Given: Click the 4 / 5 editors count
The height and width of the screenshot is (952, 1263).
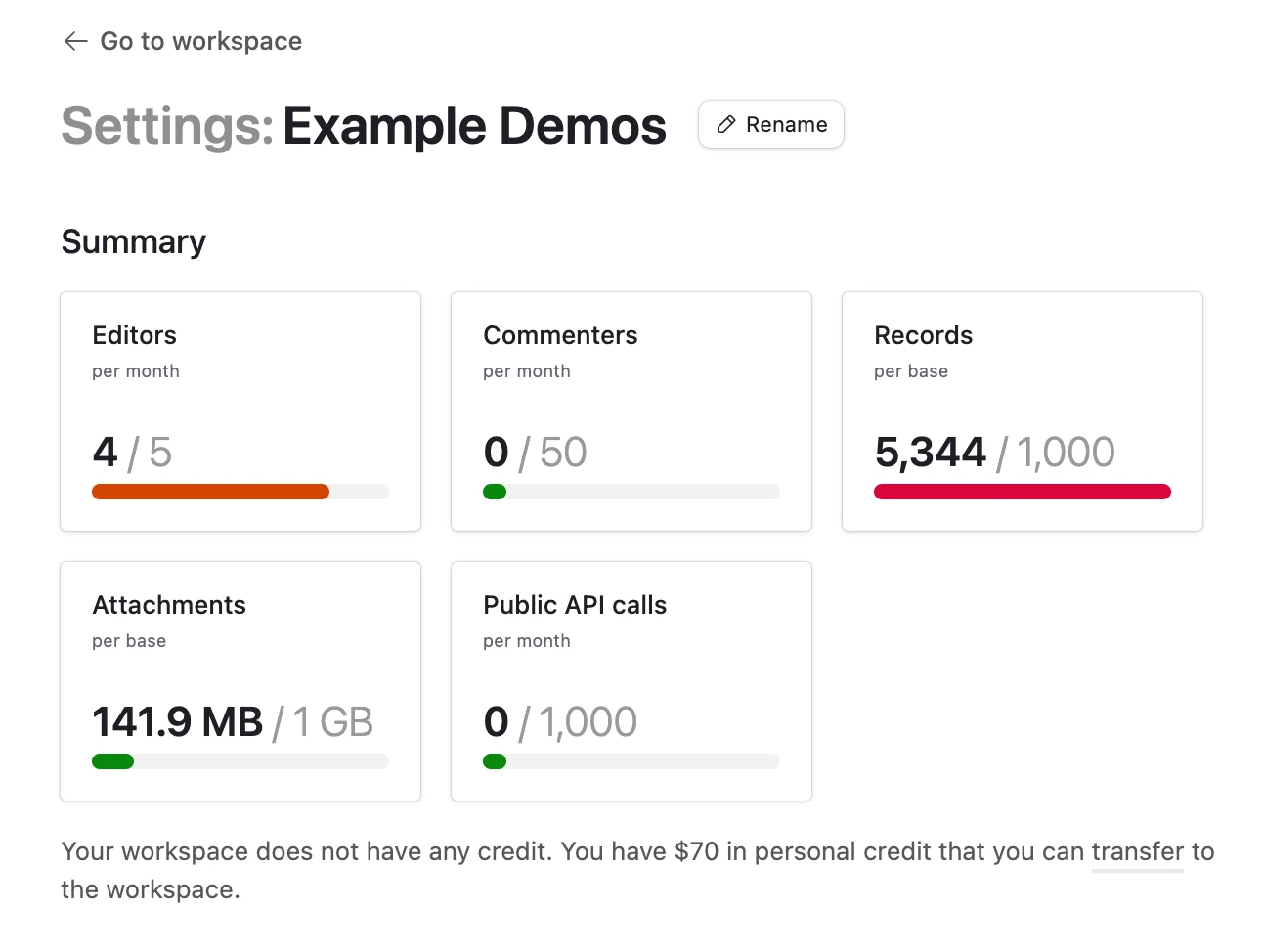Looking at the screenshot, I should coord(132,453).
